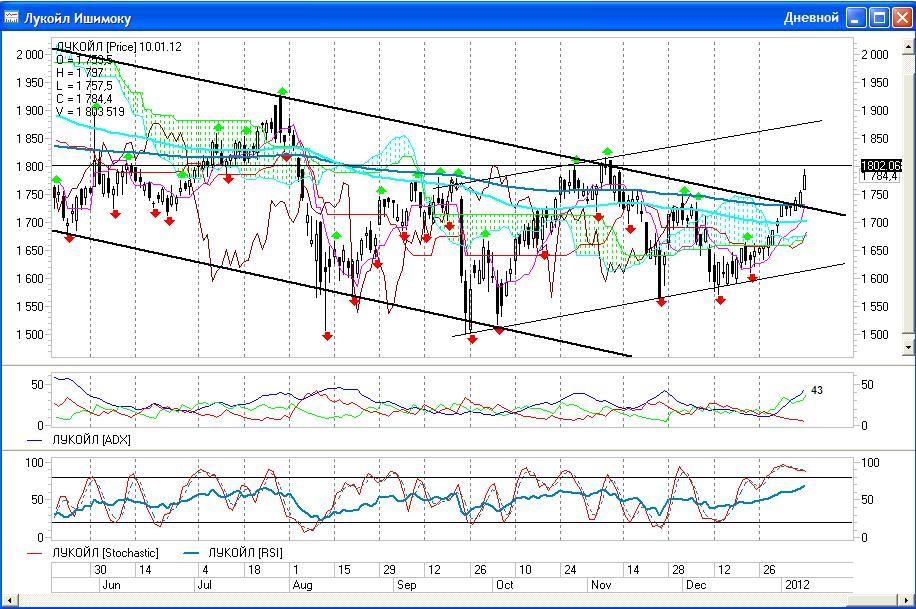Click the window title "Лукойл Ишимоку"

tap(78, 18)
